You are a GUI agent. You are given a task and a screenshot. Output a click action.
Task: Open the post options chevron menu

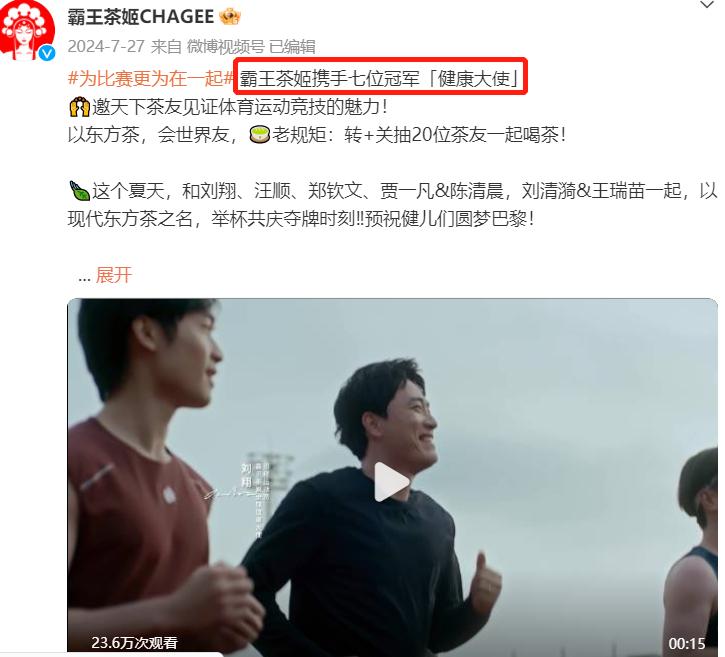707,6
